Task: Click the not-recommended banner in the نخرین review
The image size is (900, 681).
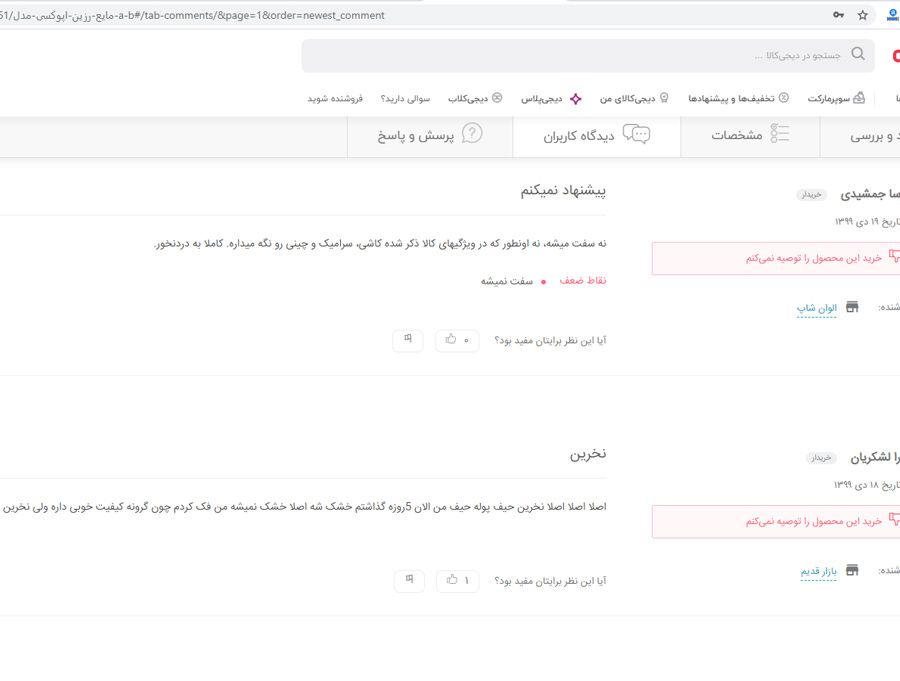Action: 776,521
